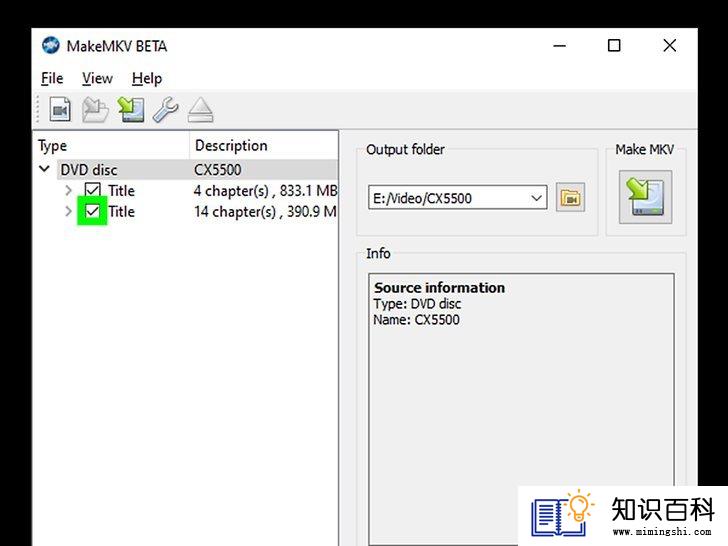The image size is (728, 546).
Task: Click the Source information heading
Action: 439,288
